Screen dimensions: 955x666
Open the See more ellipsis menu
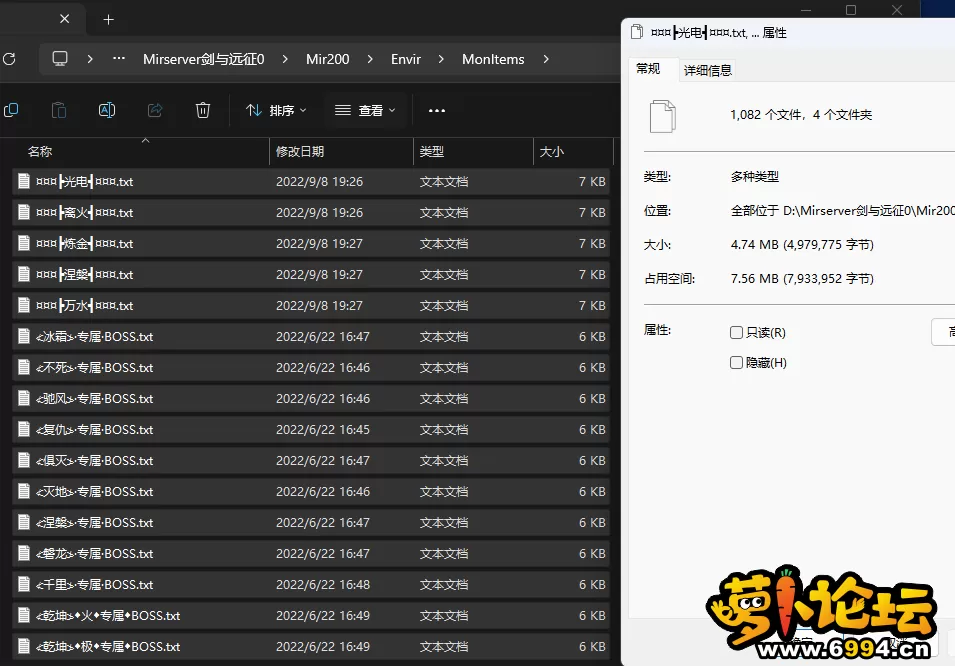tap(437, 110)
